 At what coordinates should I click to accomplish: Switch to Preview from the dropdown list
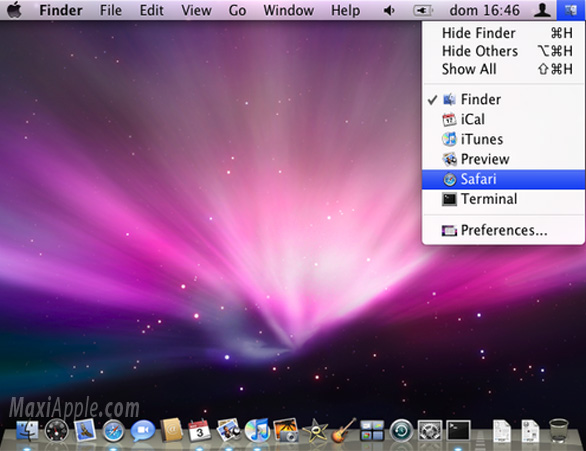tap(503, 159)
